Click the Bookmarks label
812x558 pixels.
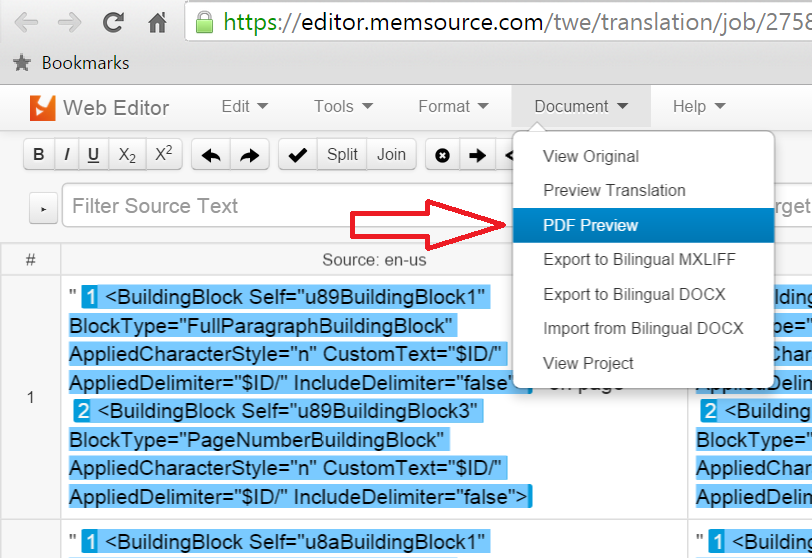point(85,63)
